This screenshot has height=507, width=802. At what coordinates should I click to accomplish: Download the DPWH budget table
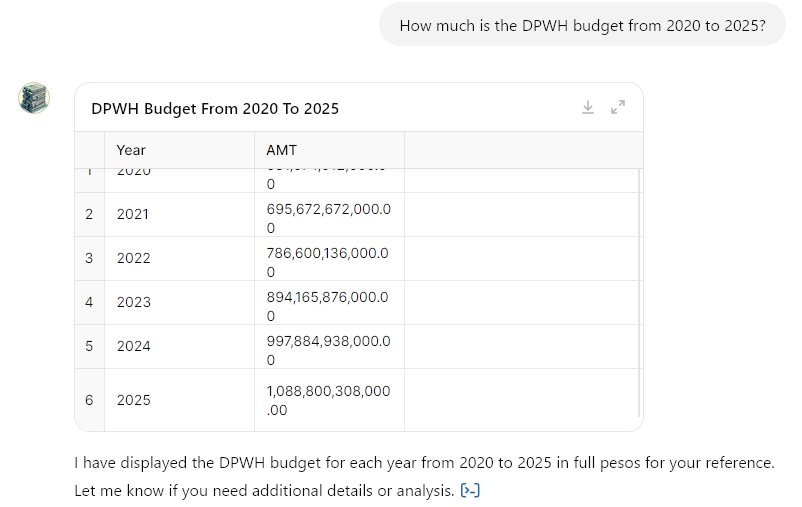pos(588,107)
